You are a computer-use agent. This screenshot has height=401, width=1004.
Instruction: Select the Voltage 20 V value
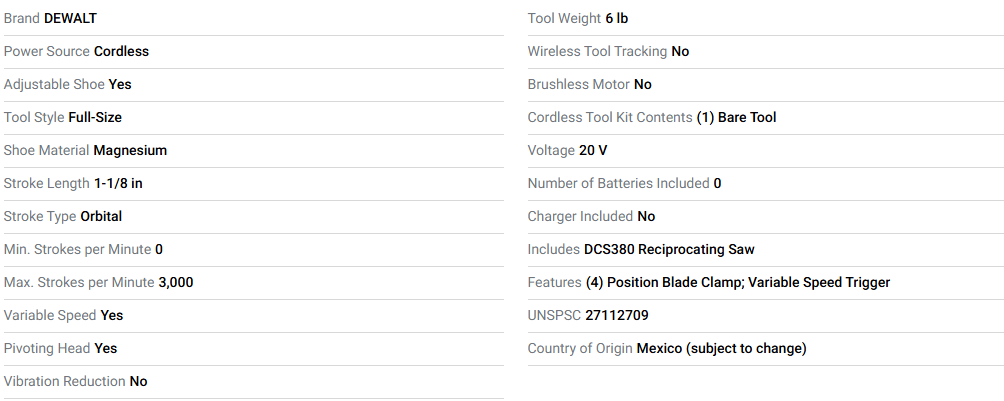[593, 151]
